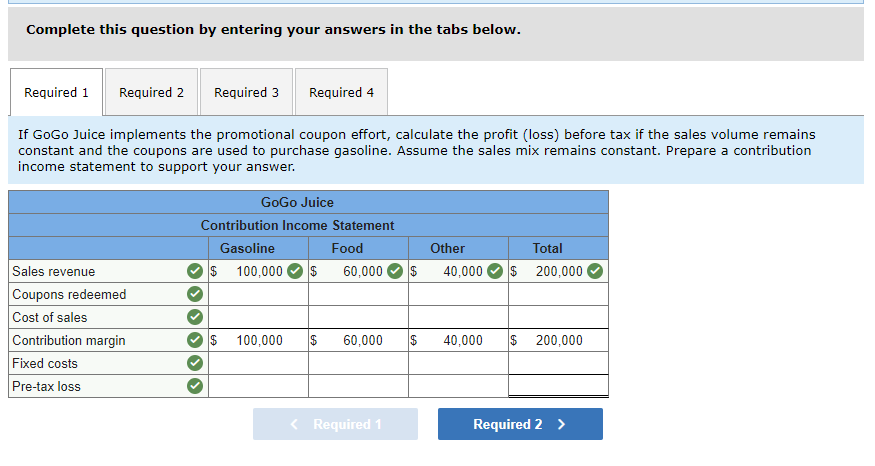
Task: Select the Total Coupons redeemed input cell
Action: [558, 294]
